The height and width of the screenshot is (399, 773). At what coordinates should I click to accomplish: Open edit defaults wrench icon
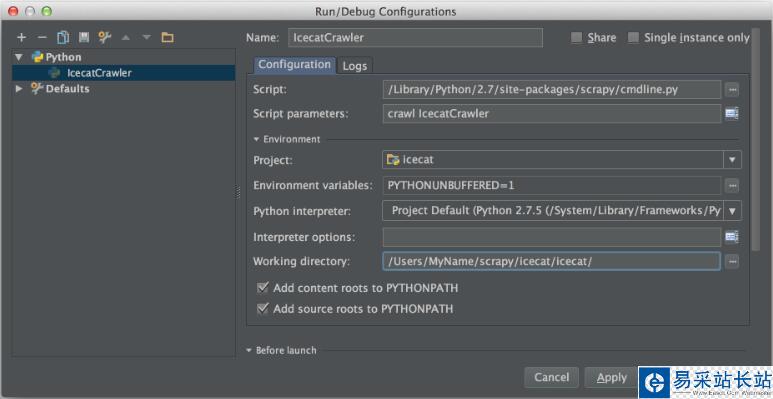pyautogui.click(x=105, y=37)
